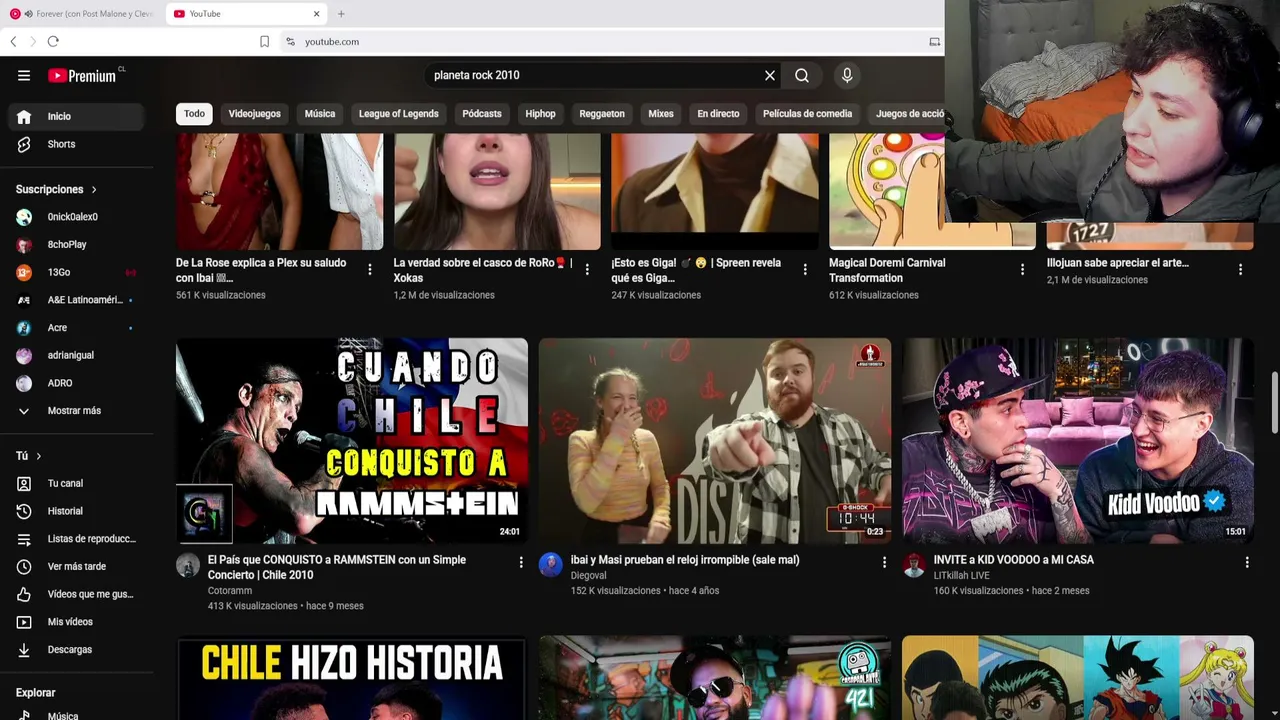This screenshot has width=1280, height=720.
Task: Open a new browser tab
Action: (341, 14)
